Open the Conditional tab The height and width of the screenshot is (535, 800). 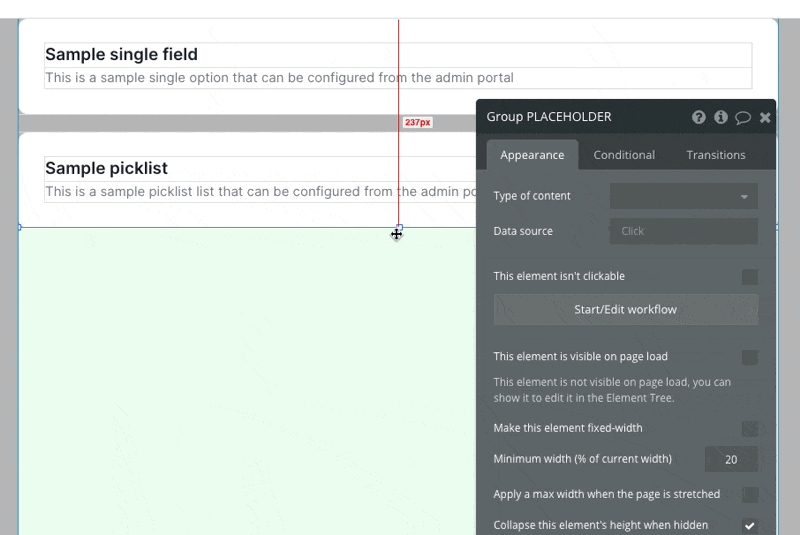point(624,155)
